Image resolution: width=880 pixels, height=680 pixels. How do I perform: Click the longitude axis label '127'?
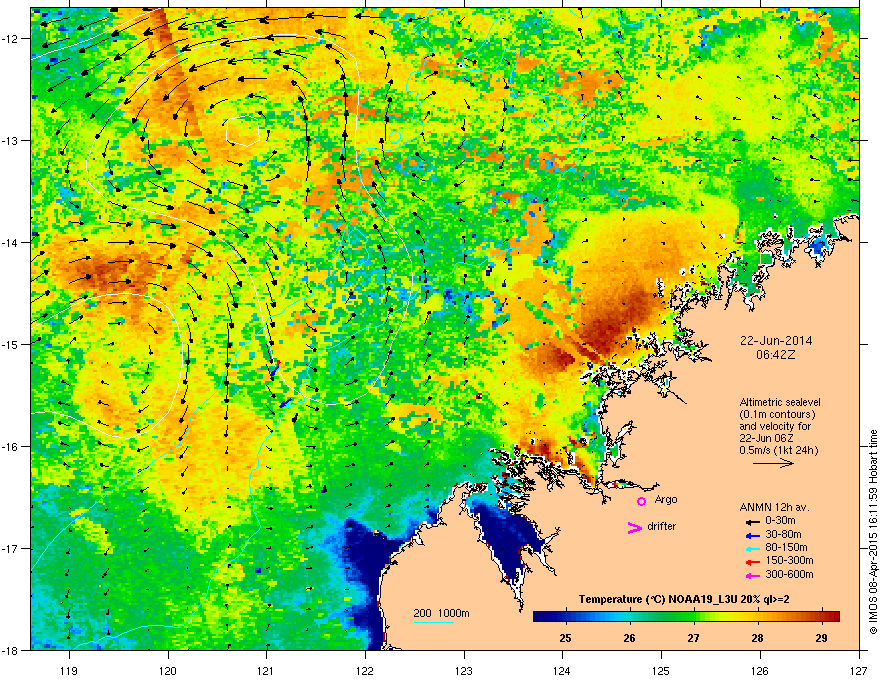point(859,670)
